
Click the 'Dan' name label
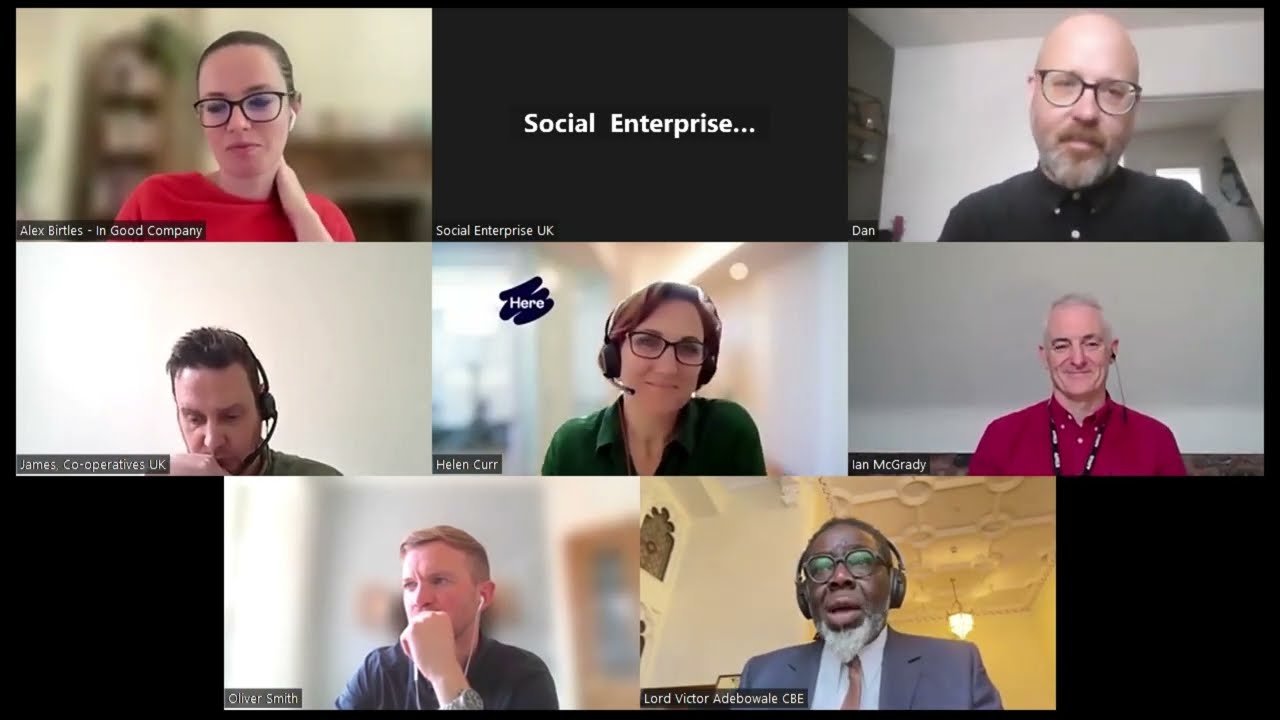864,231
